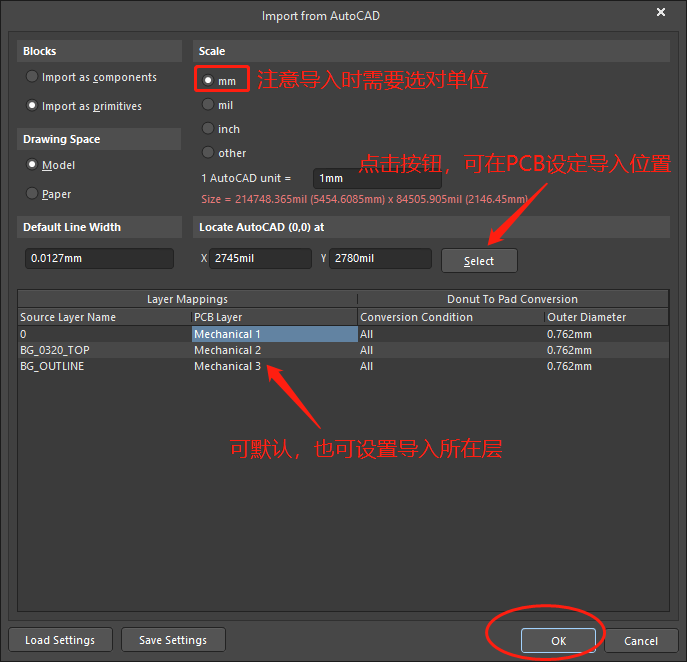Viewport: 687px width, 662px height.
Task: Click PCB Layer column header
Action: pos(275,317)
